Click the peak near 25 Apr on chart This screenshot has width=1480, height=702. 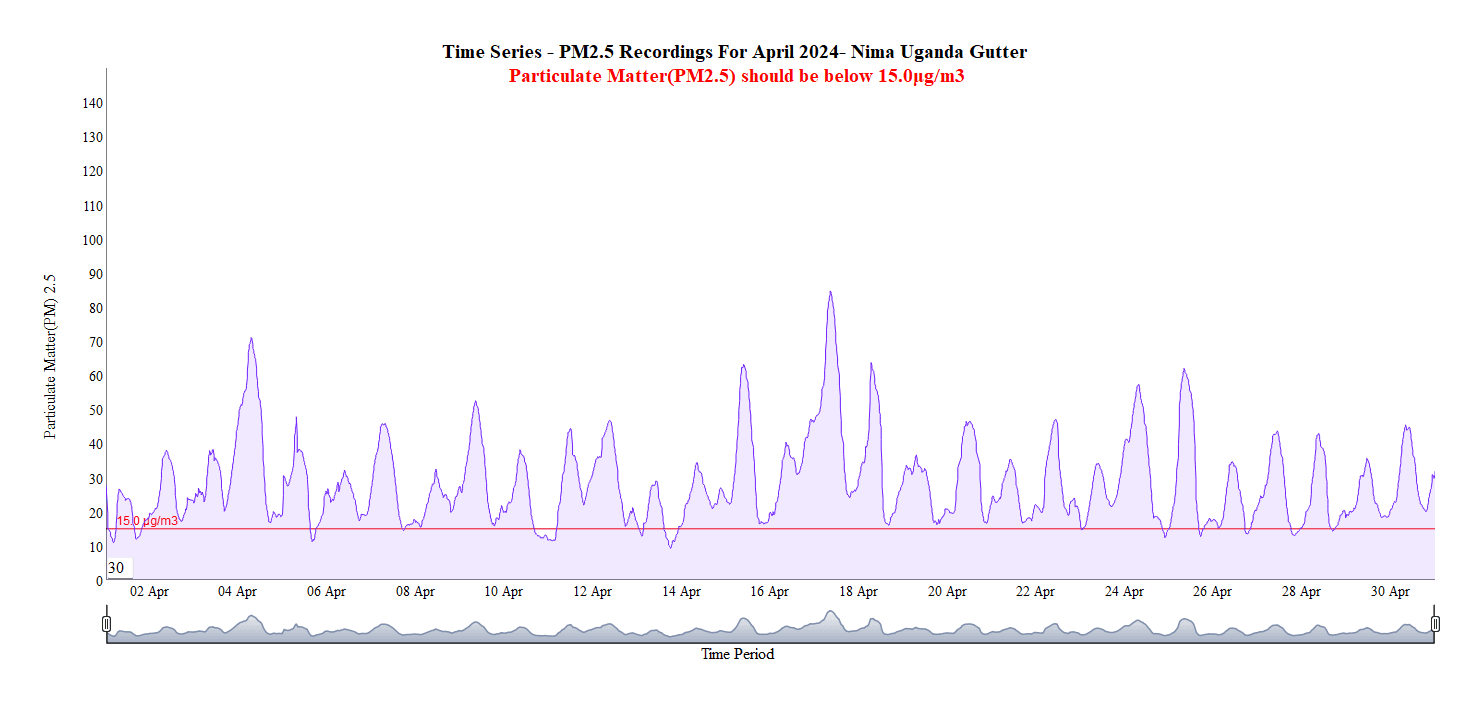tap(1184, 370)
